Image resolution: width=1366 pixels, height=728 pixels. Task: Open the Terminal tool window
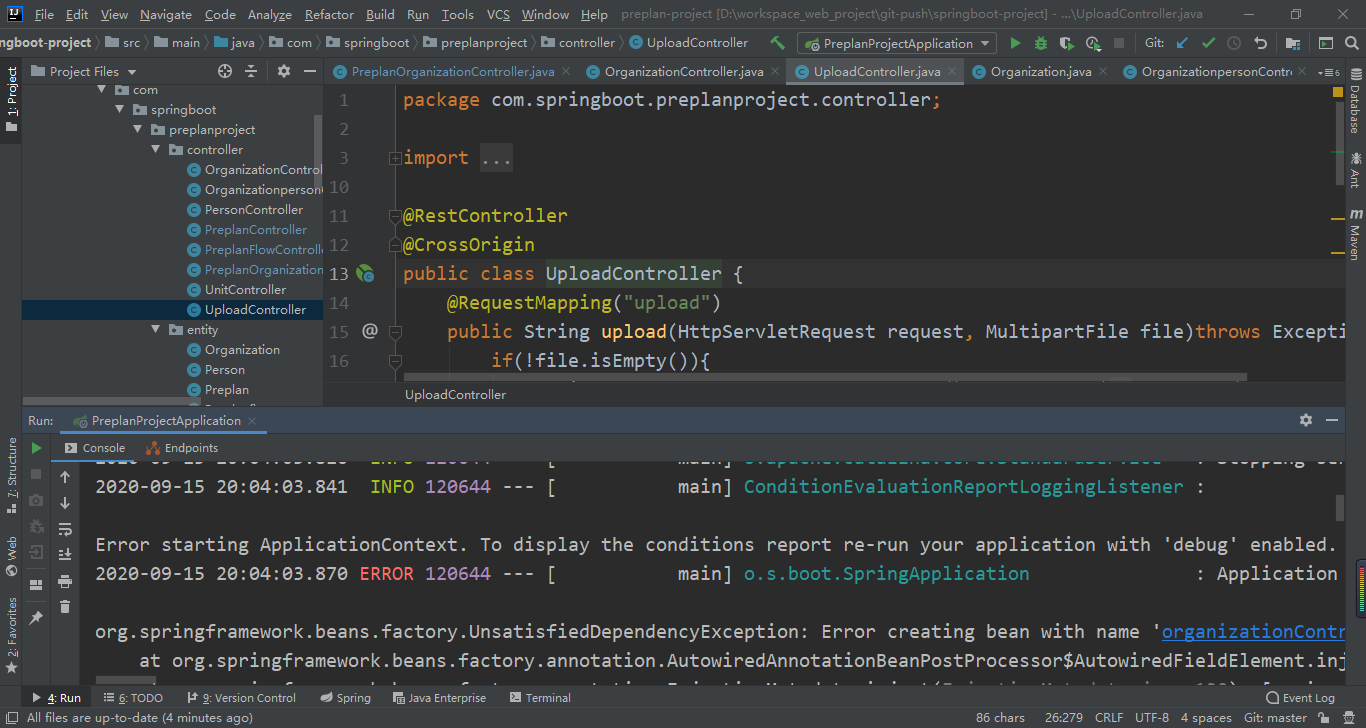539,698
